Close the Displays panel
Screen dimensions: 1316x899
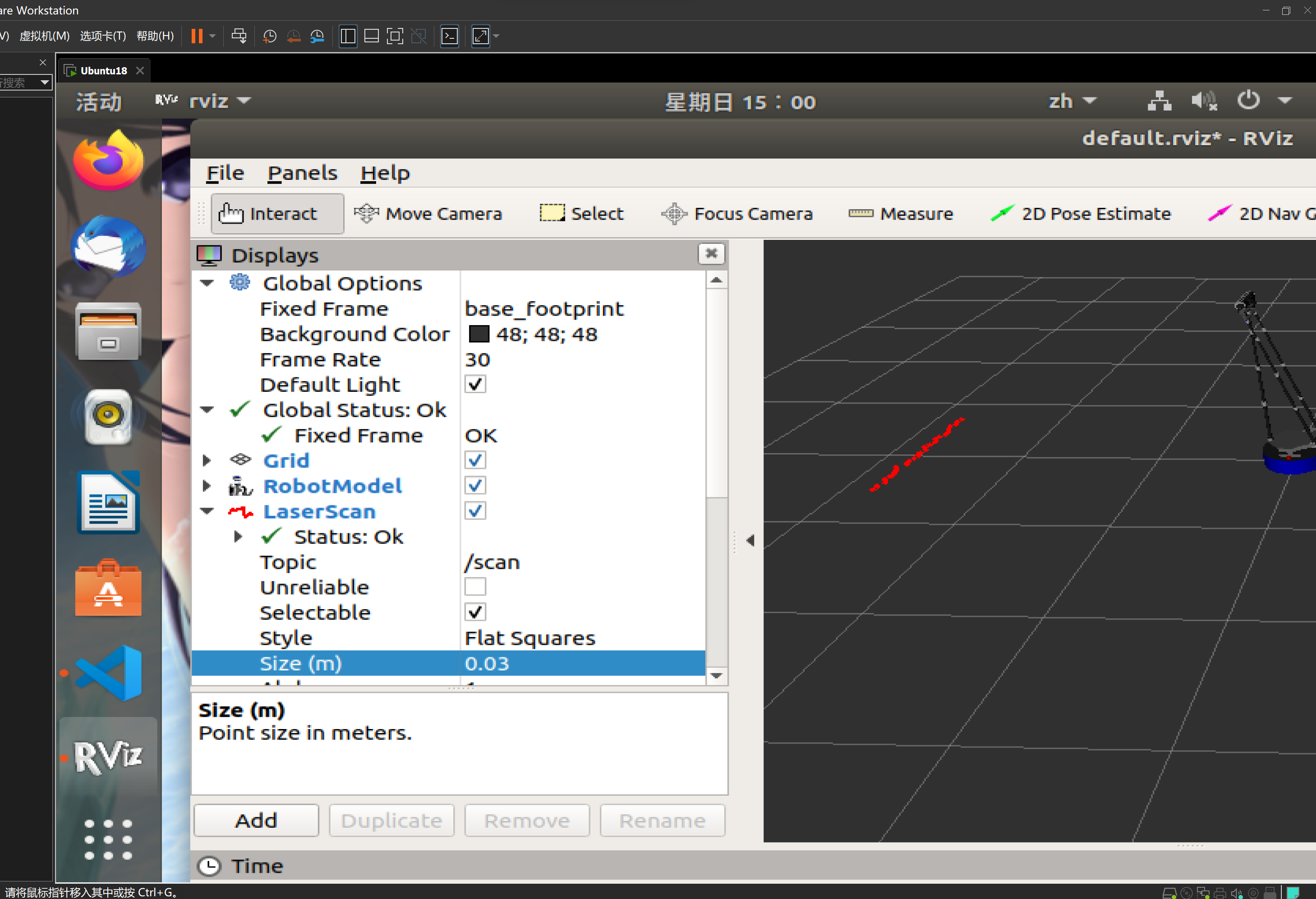pyautogui.click(x=711, y=254)
